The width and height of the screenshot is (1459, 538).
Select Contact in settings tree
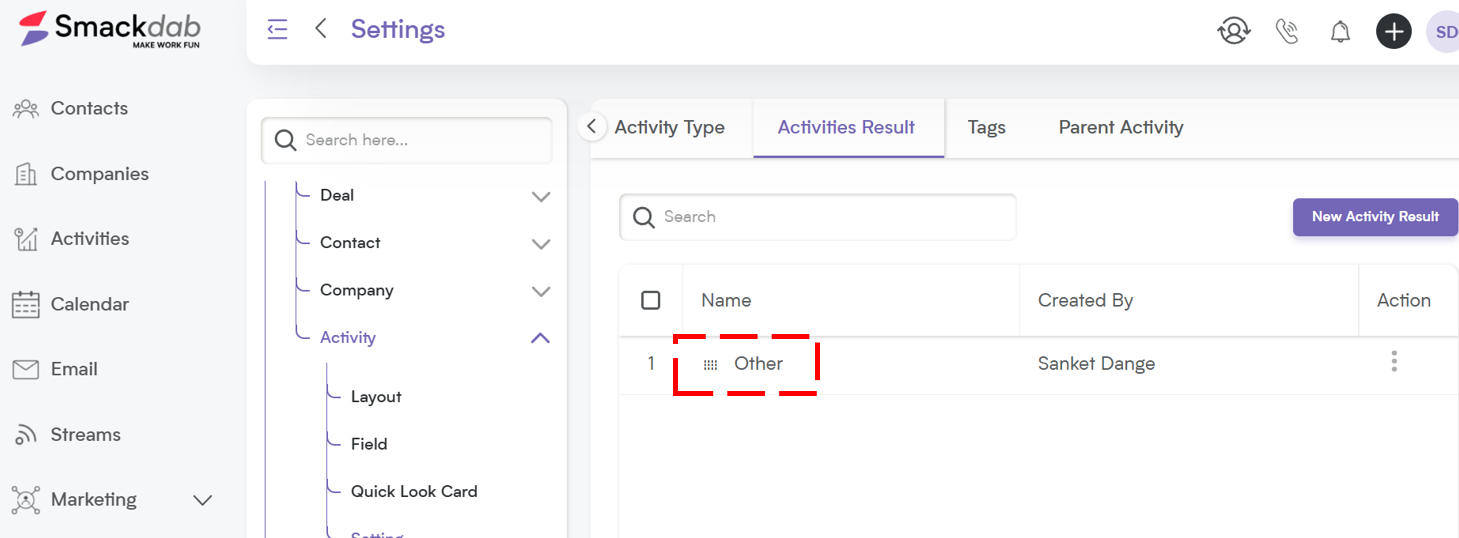[350, 243]
